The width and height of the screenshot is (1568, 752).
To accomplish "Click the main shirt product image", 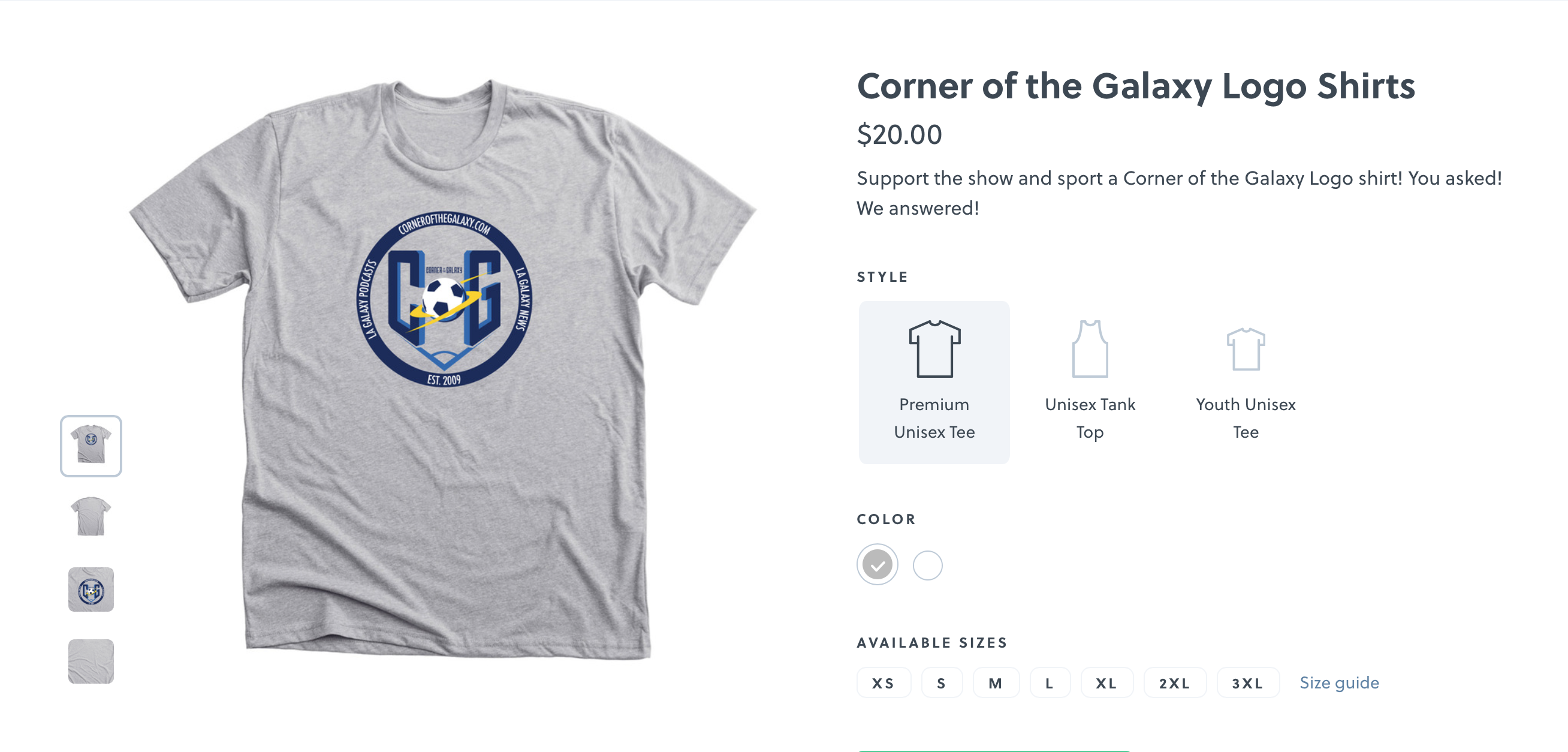I will [443, 369].
